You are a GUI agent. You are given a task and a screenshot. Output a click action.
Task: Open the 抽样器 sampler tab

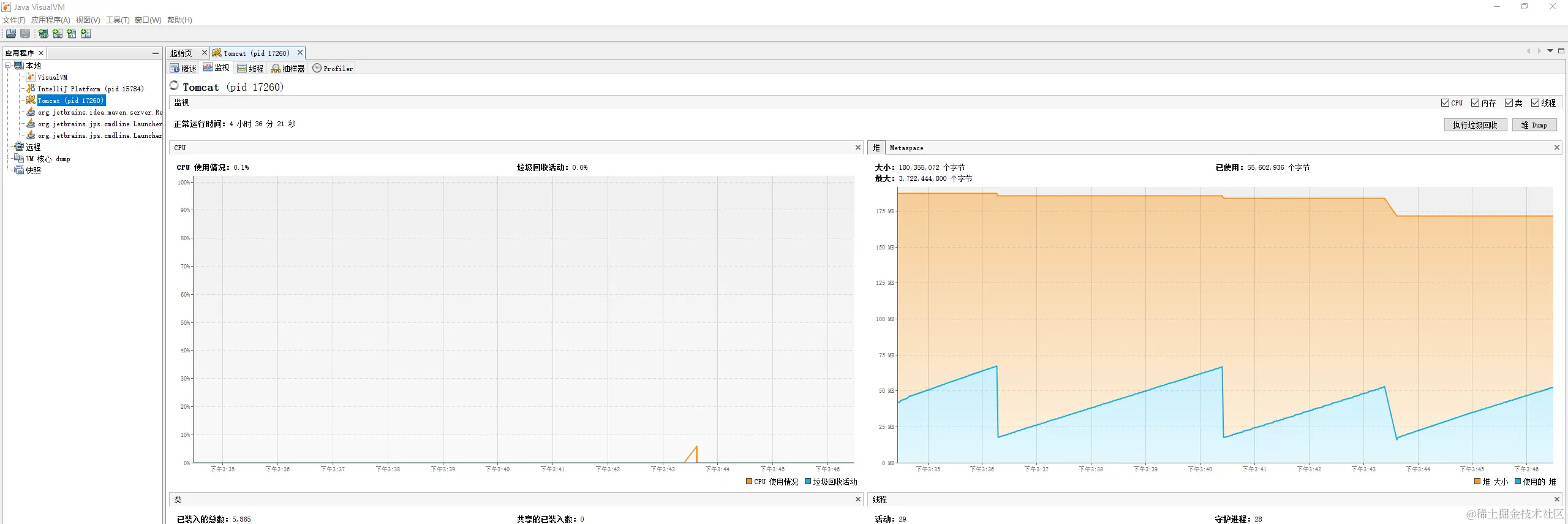(288, 69)
